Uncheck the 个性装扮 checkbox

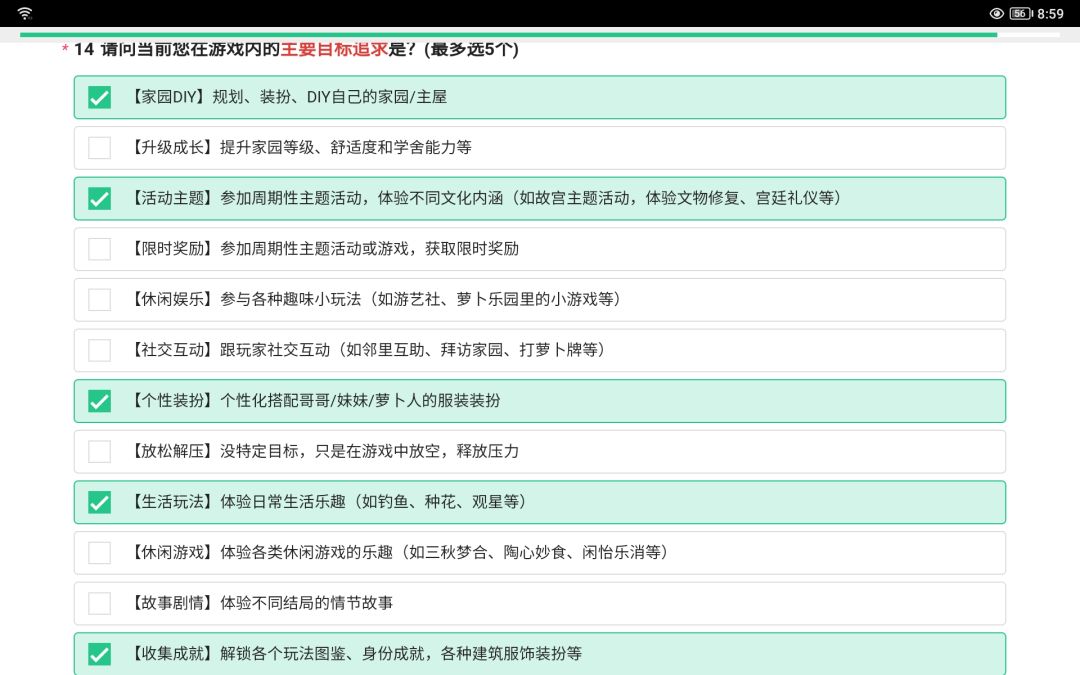[x=99, y=401]
